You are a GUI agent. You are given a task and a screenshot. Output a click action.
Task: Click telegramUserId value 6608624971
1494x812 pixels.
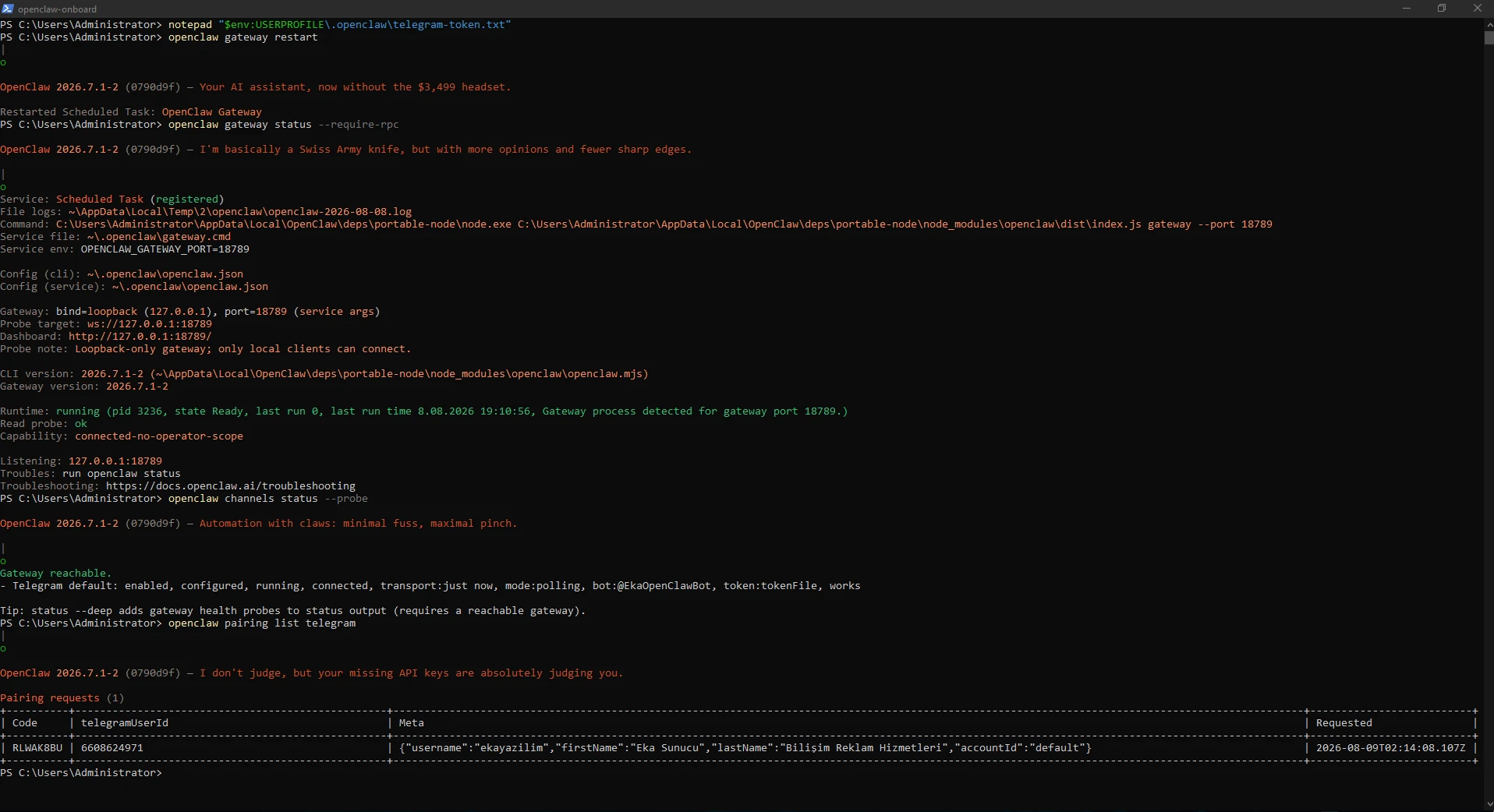point(112,748)
